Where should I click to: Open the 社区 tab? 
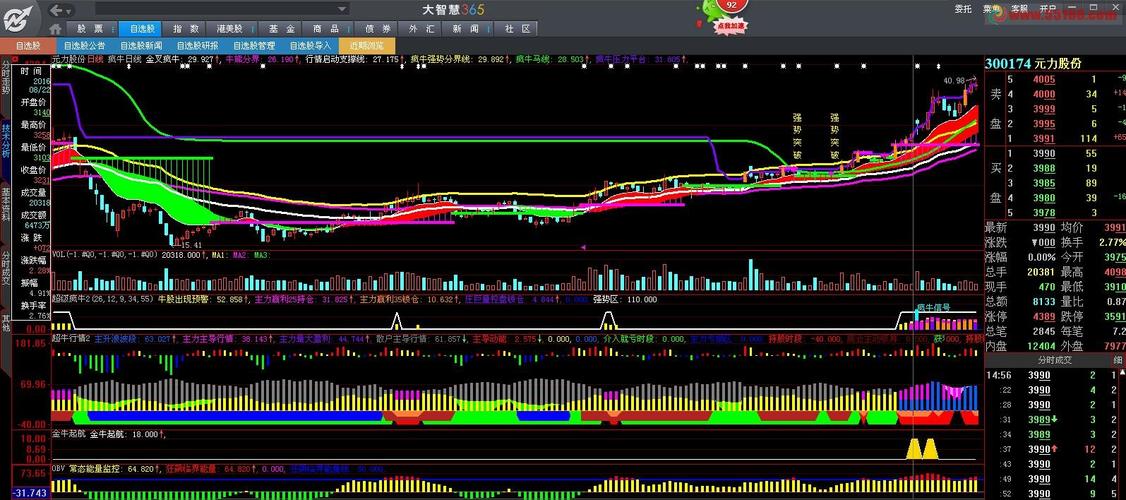tap(517, 29)
